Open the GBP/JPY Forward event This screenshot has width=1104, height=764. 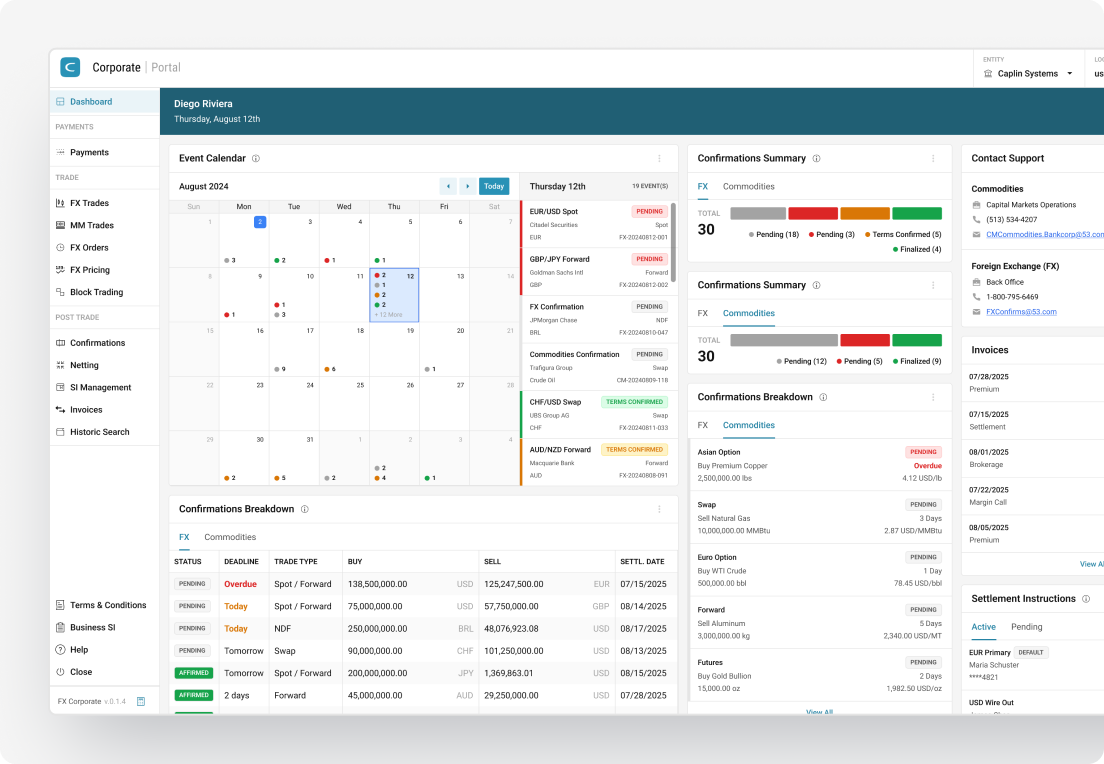point(596,272)
